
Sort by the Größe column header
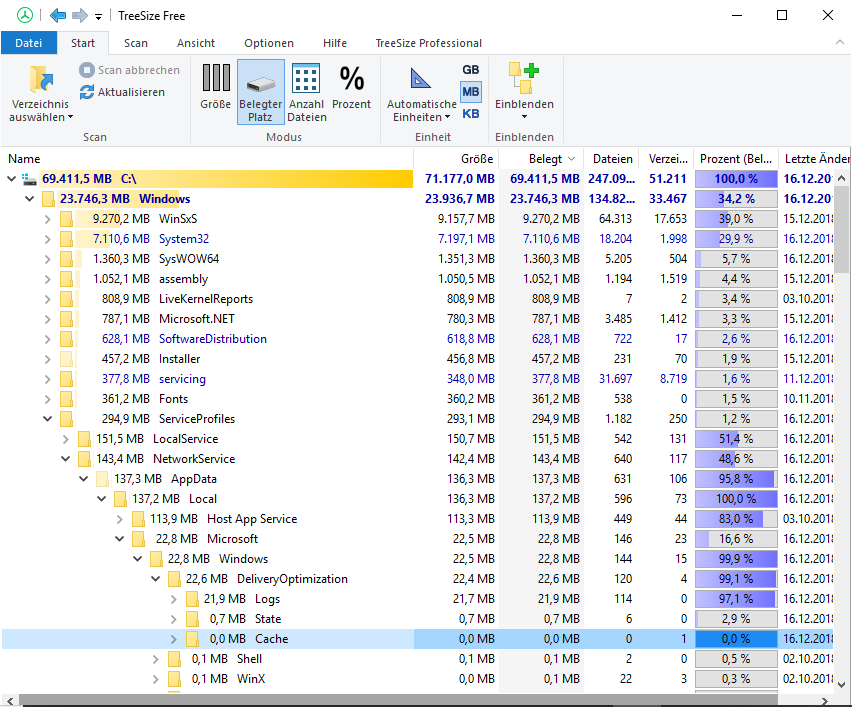pos(456,159)
